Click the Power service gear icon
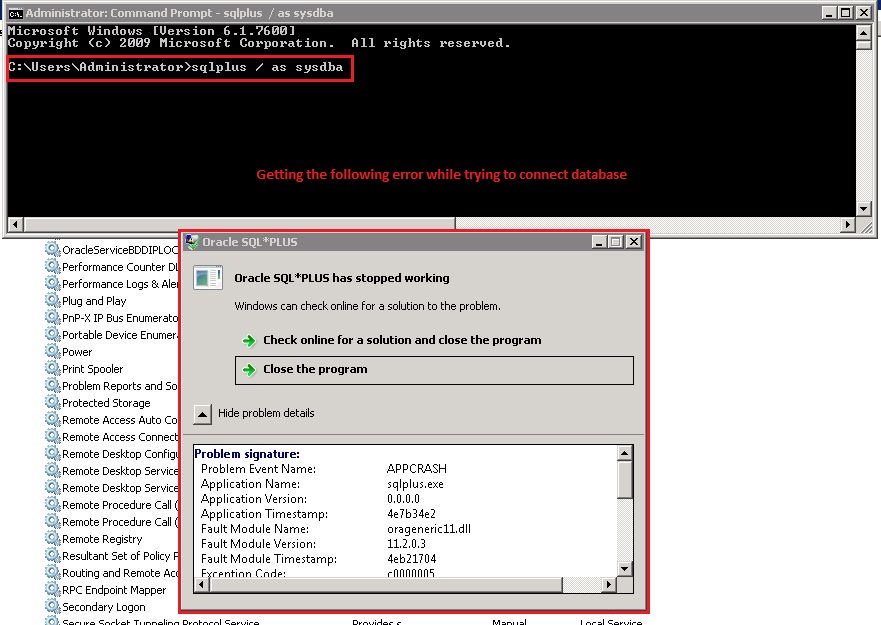Screen dimensions: 881x625 [52, 351]
